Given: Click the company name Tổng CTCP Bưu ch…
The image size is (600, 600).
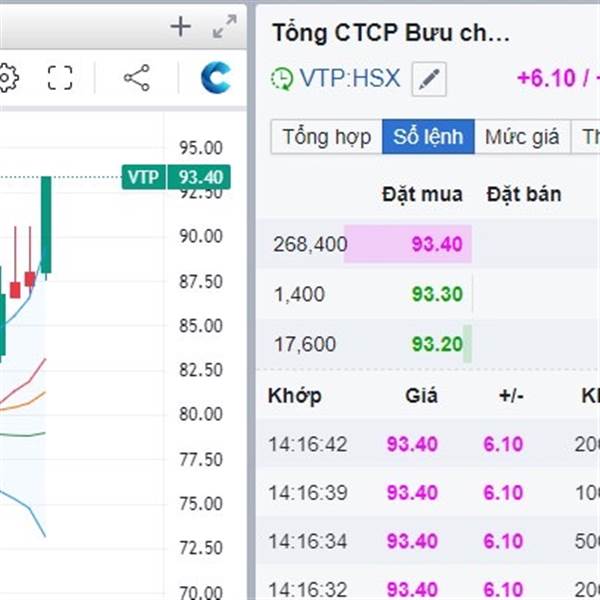Looking at the screenshot, I should [391, 33].
